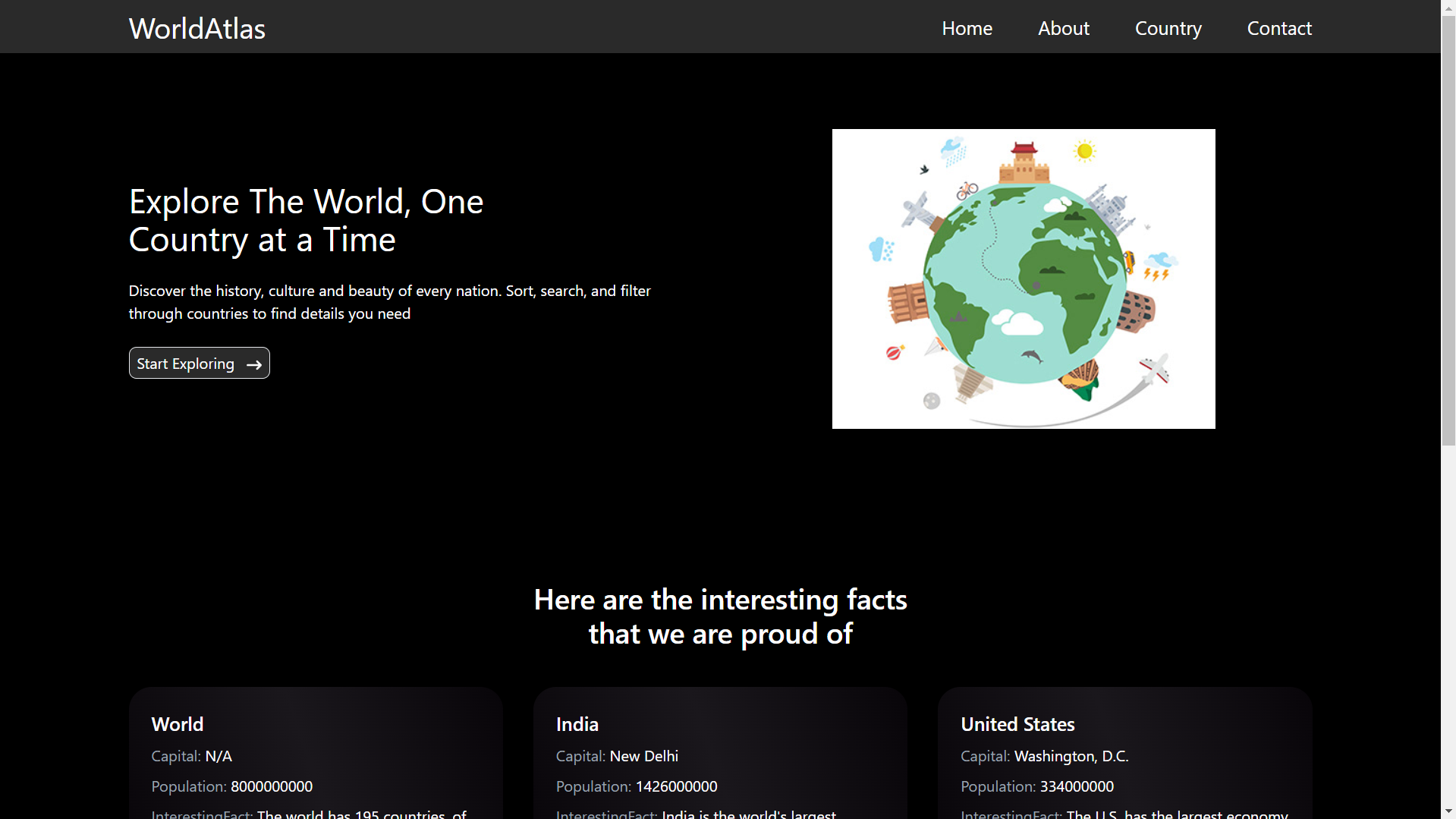The image size is (1456, 819).
Task: Click the arrow icon in Start Exploring
Action: (x=254, y=365)
